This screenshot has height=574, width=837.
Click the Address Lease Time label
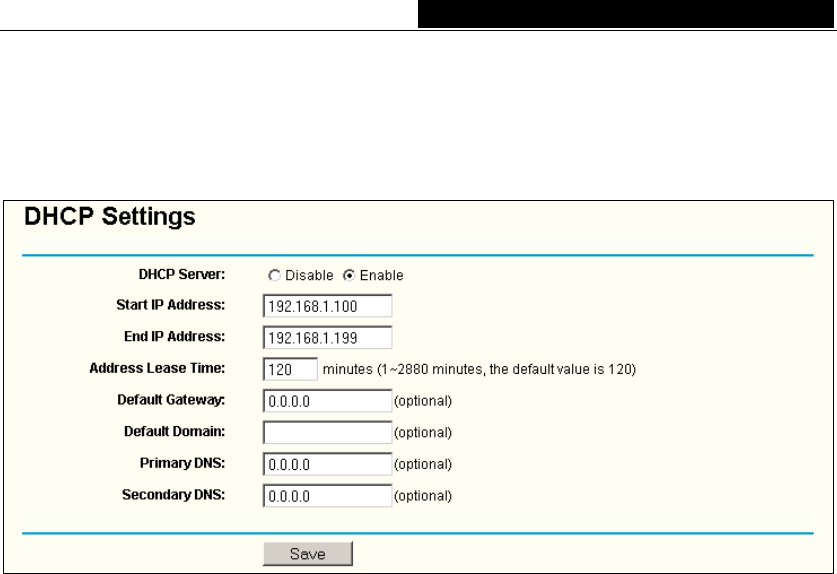point(157,368)
